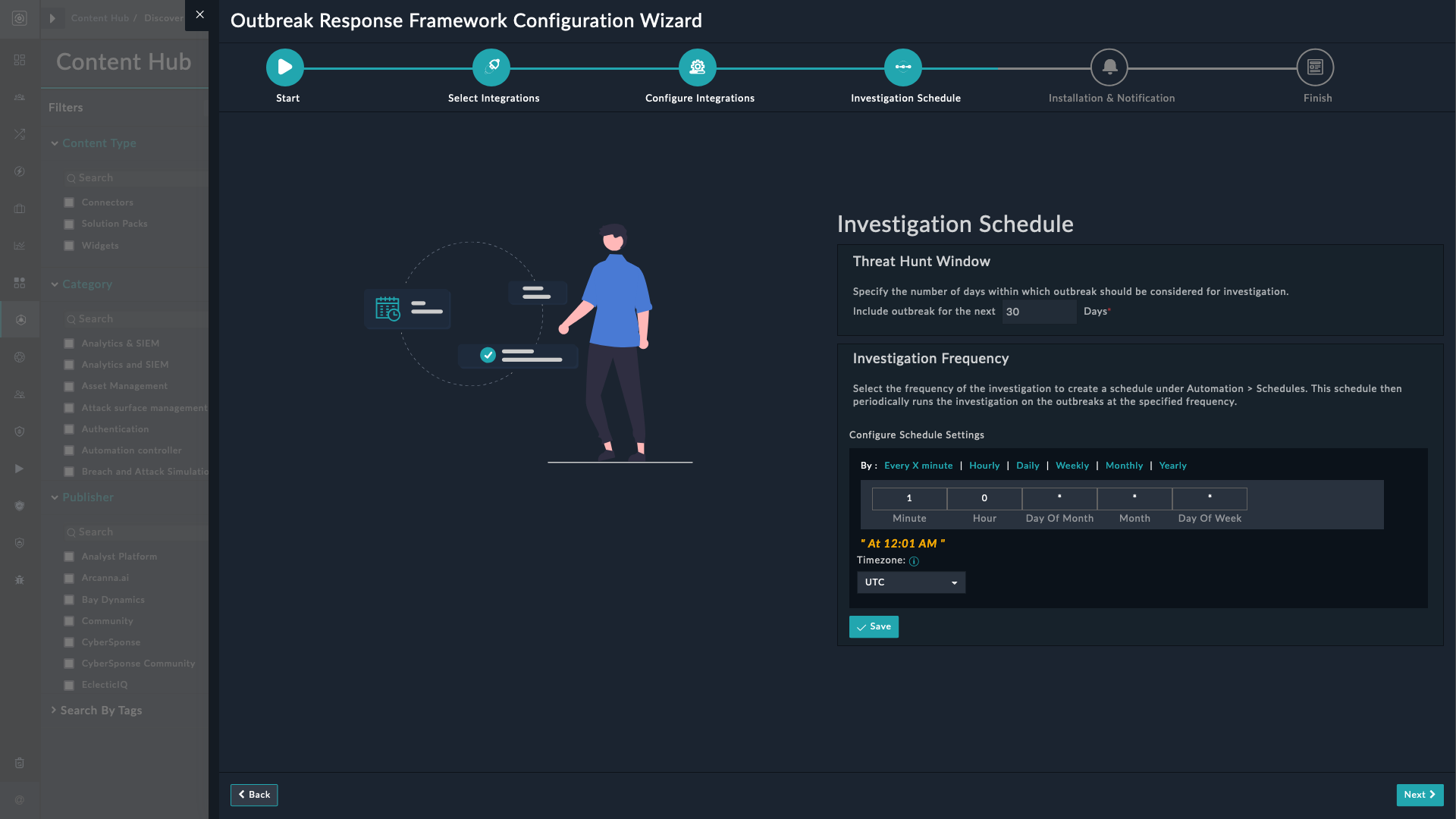Close the configuration wizard with X
The width and height of the screenshot is (1456, 819).
click(200, 14)
